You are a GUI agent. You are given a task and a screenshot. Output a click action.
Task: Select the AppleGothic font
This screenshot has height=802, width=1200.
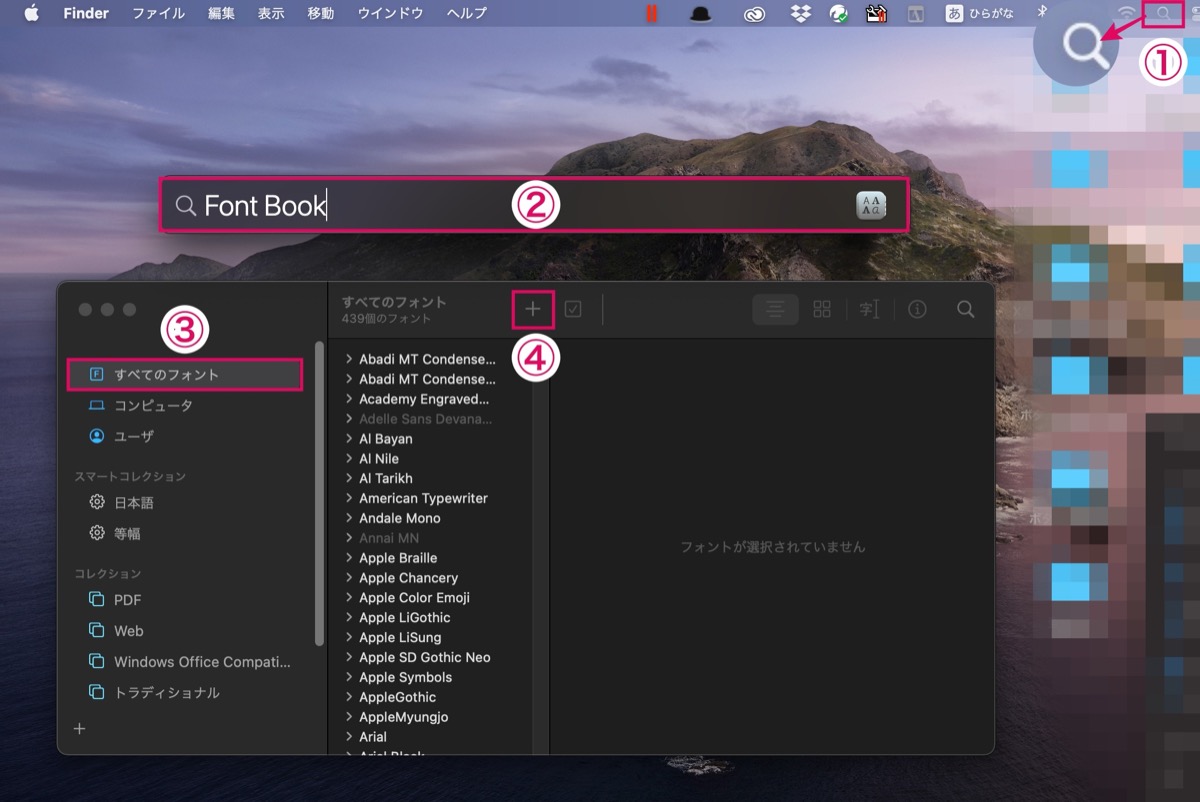click(398, 697)
